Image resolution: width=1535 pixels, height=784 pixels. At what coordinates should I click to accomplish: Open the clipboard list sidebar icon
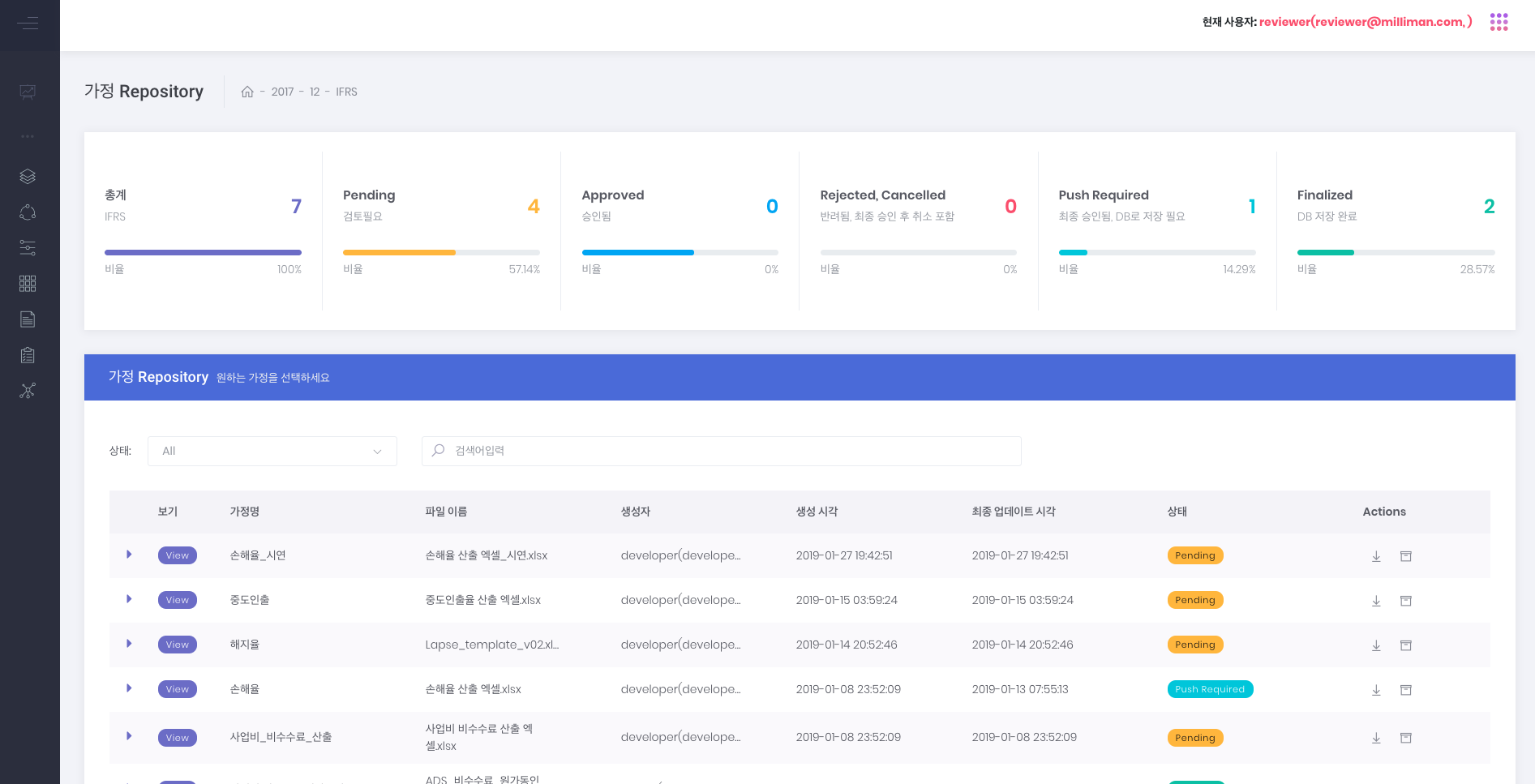28,355
